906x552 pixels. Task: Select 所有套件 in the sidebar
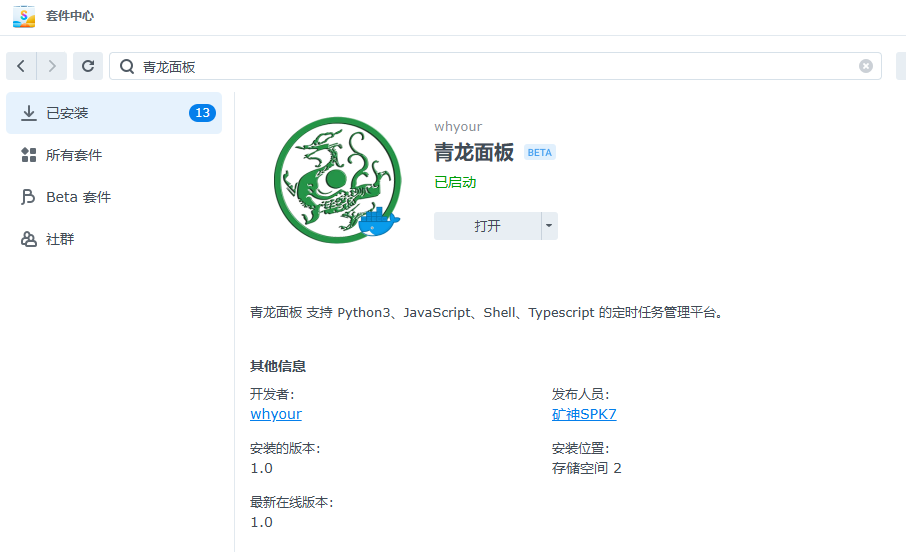[x=114, y=155]
